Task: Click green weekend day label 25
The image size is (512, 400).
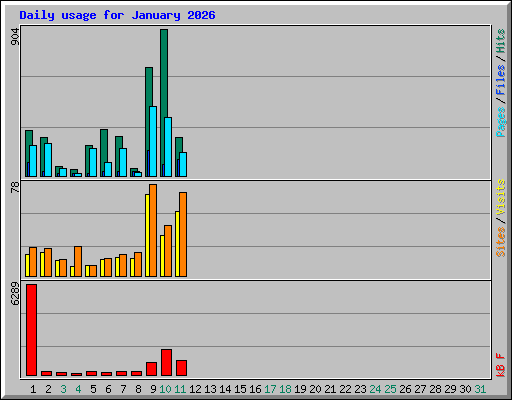Action: click(390, 389)
